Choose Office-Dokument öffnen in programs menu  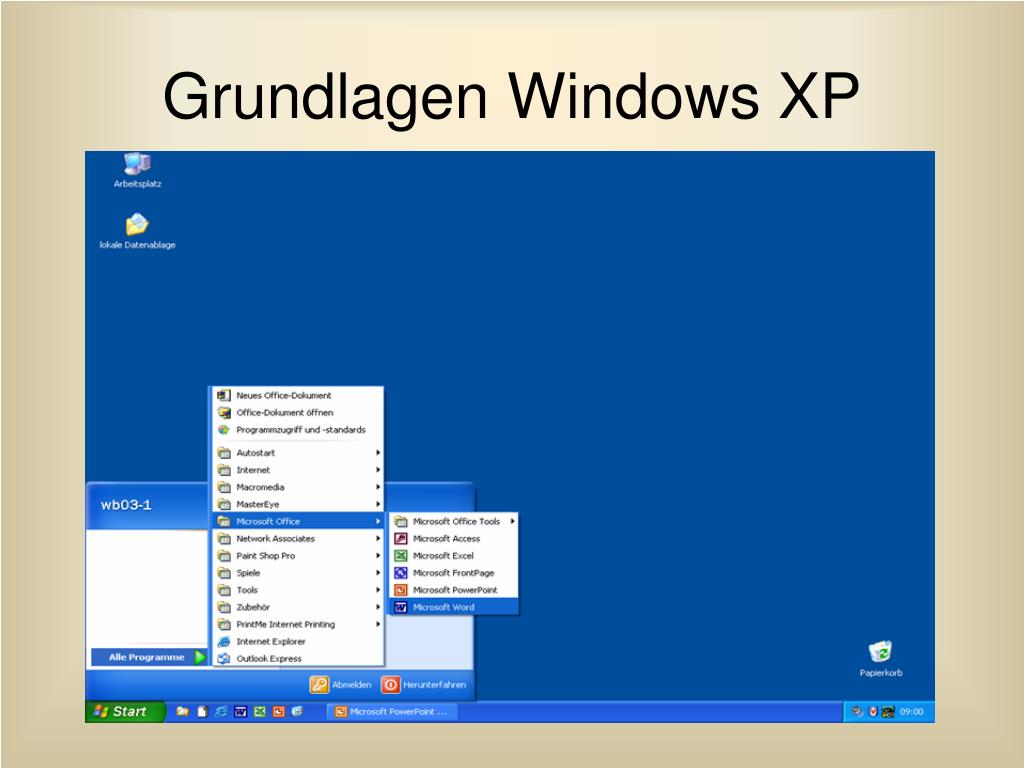(299, 413)
